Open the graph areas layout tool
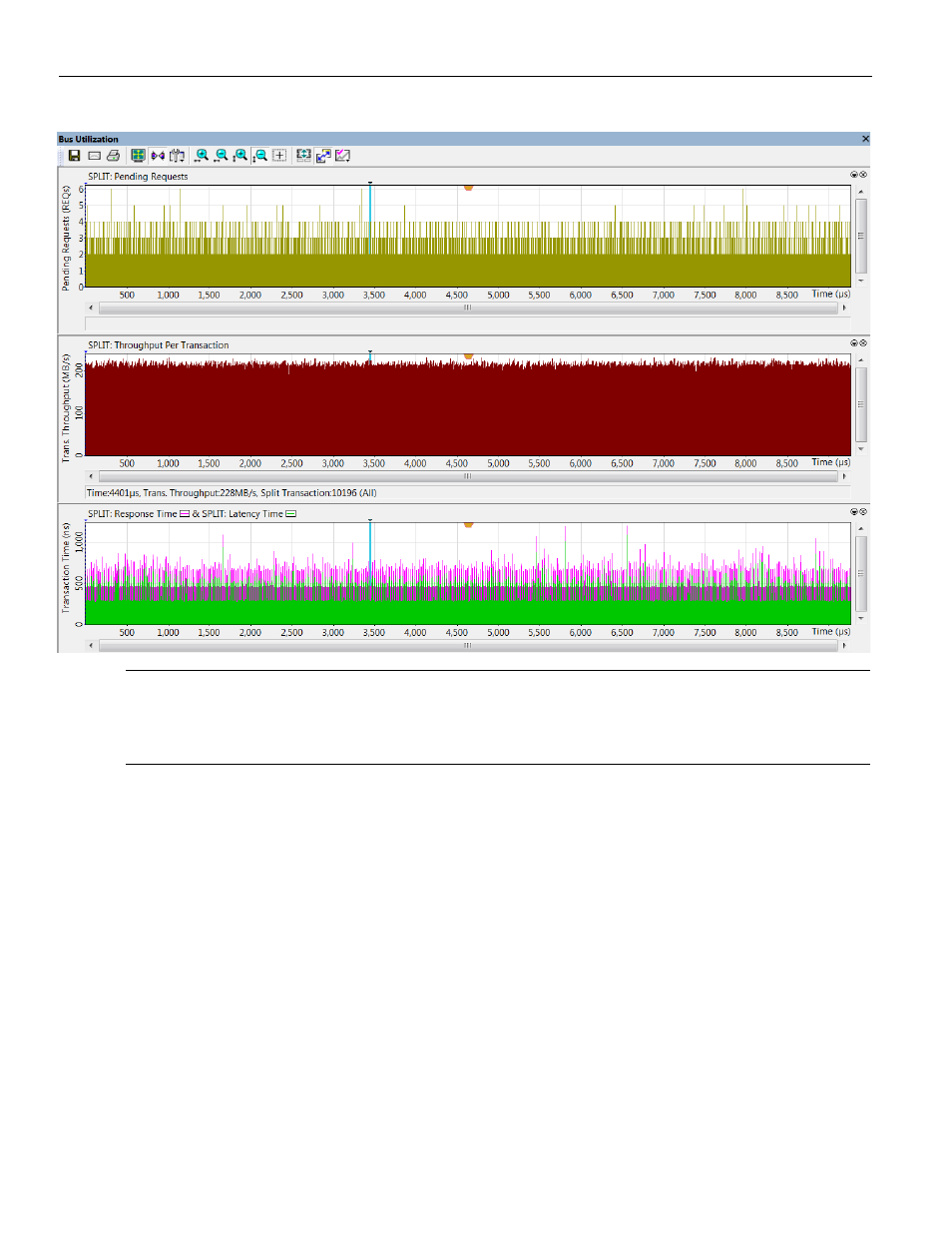Viewport: 952px width, 1233px height. pyautogui.click(x=177, y=156)
